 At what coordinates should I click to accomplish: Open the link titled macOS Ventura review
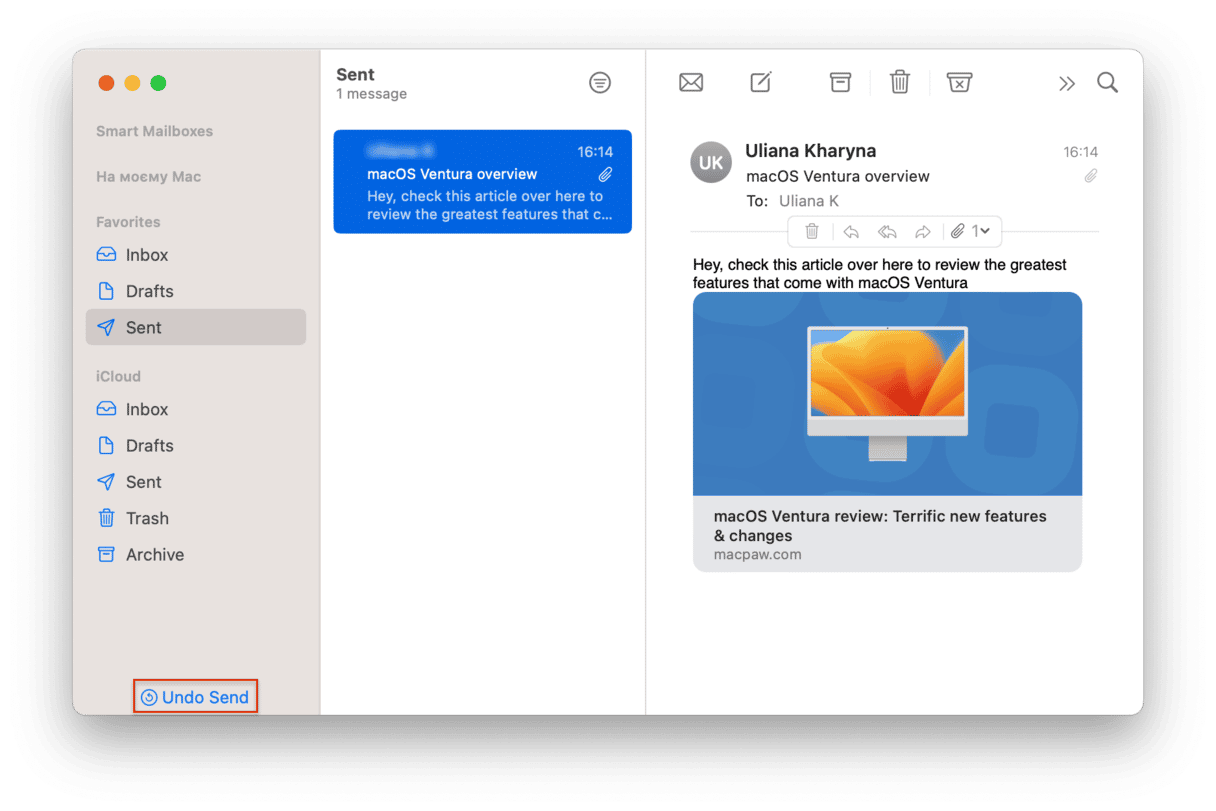pyautogui.click(x=880, y=526)
